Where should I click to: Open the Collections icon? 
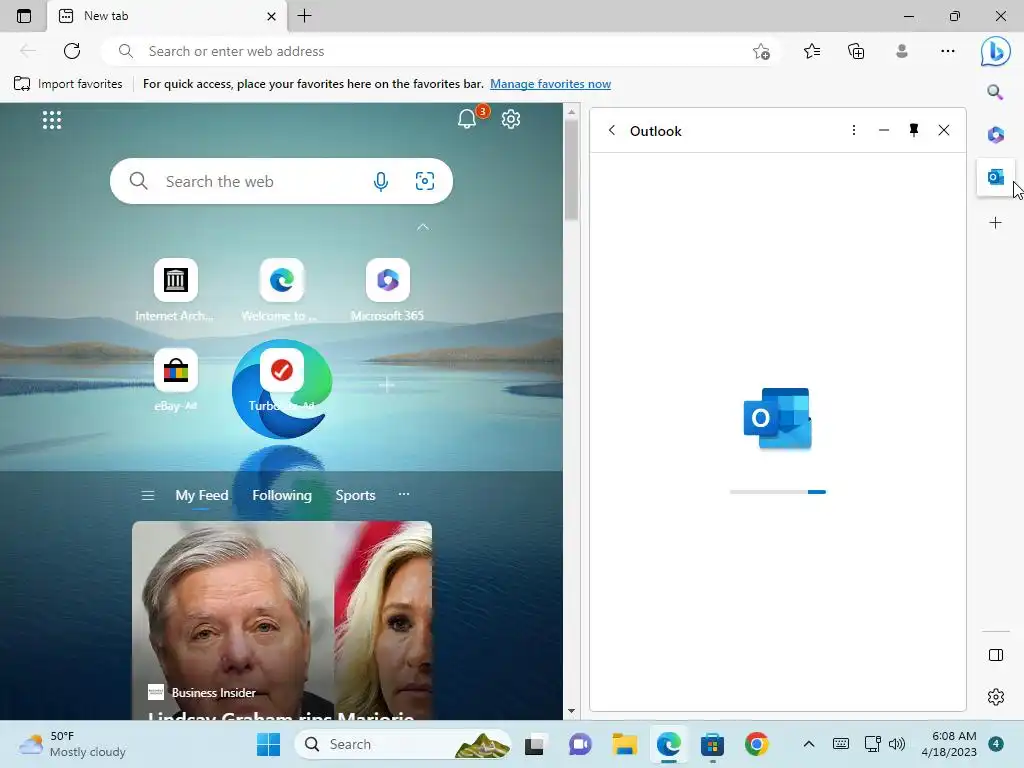[x=856, y=51]
